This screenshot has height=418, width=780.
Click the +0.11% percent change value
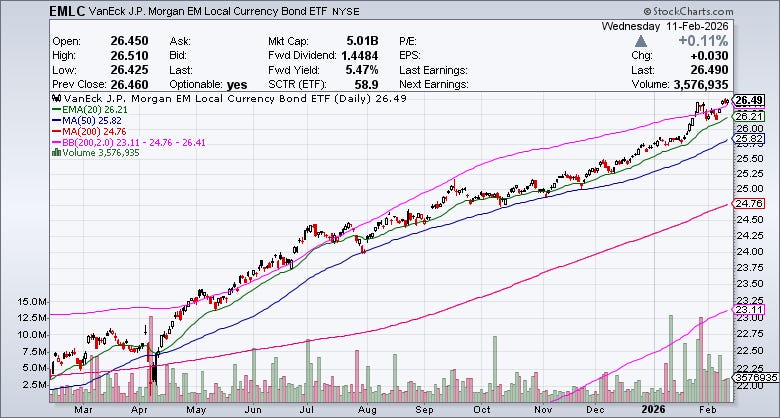coord(703,41)
